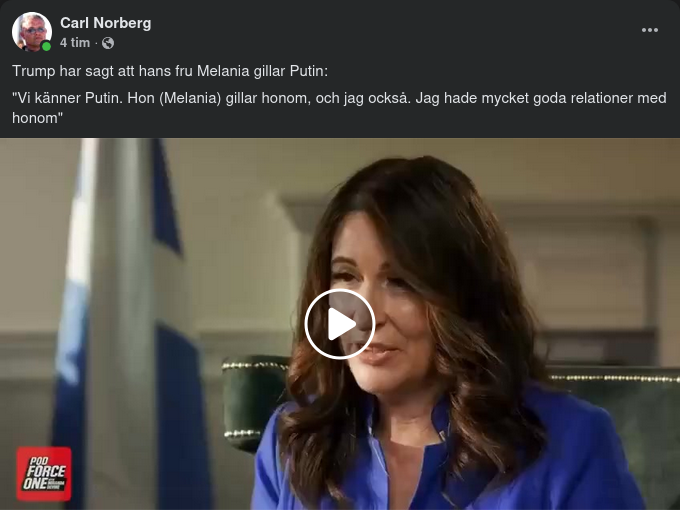Click the Pod Force One logo badge
Screen dimensions: 680x510
(x=44, y=474)
